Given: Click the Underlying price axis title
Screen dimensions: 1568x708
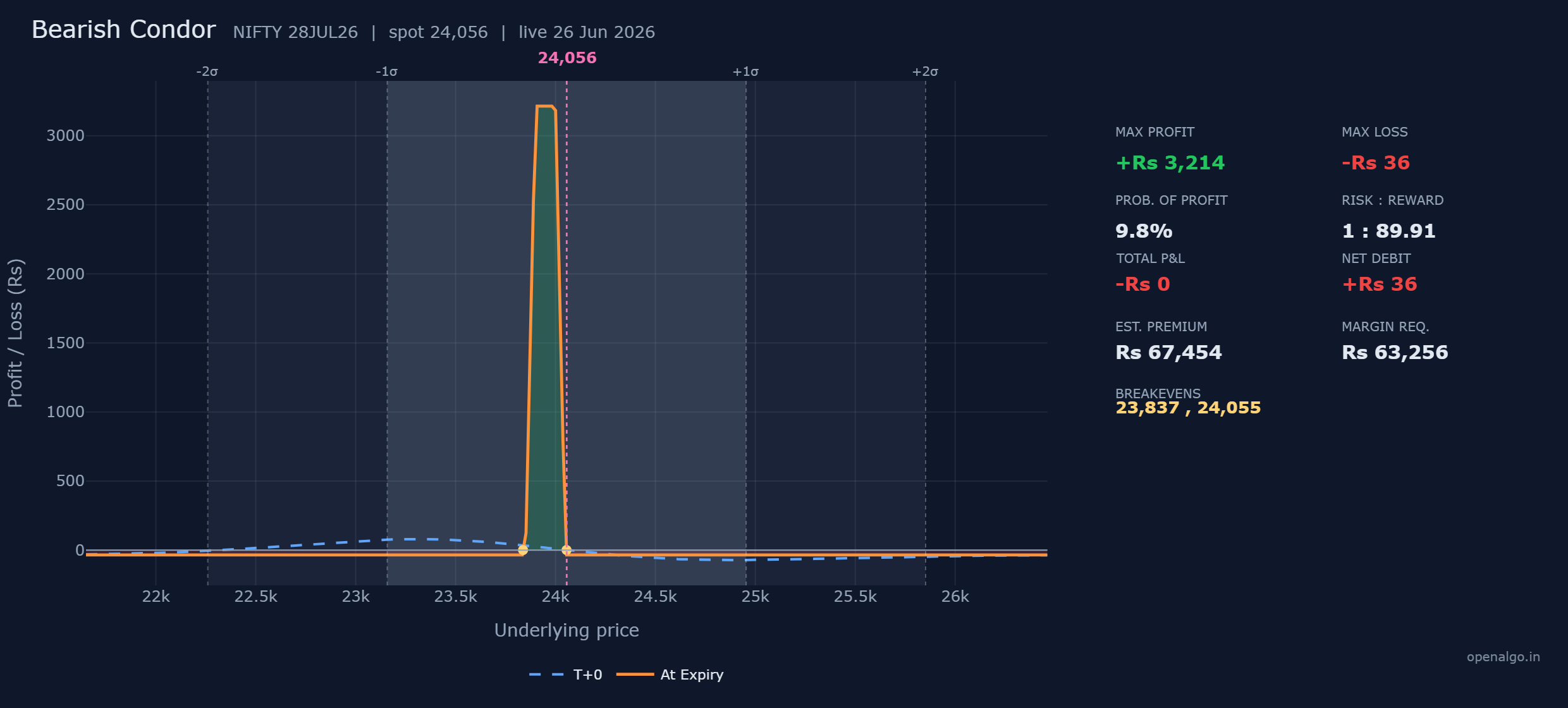Looking at the screenshot, I should [x=567, y=630].
